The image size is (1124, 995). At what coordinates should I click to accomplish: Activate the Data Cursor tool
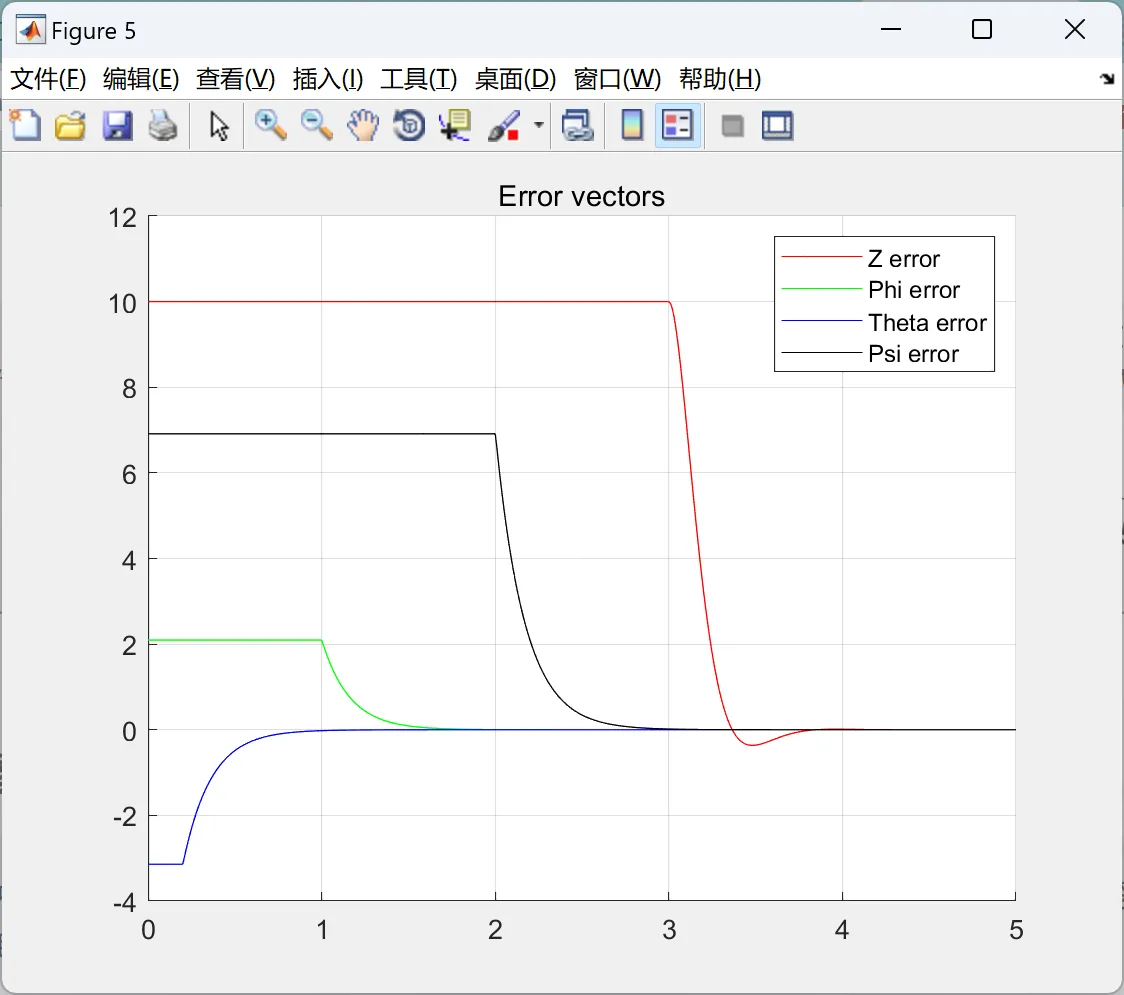pos(455,125)
